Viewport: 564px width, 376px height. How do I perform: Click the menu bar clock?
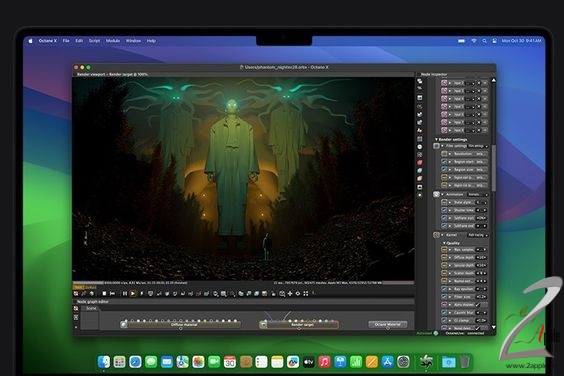521,41
